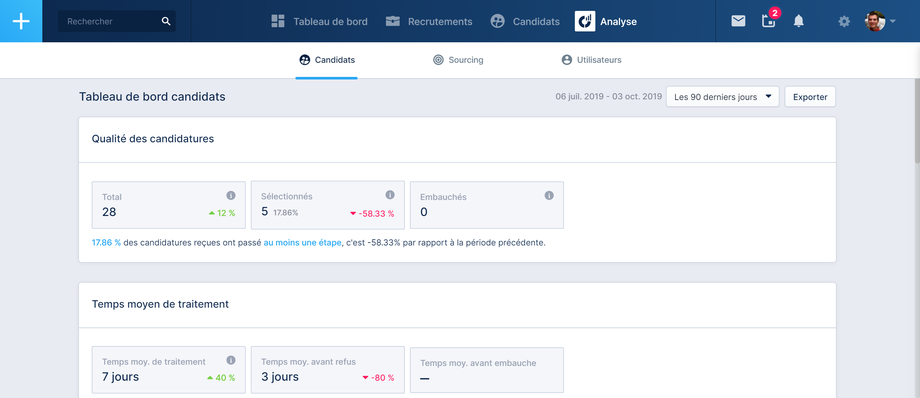Expand the user account dropdown arrow
The height and width of the screenshot is (398, 920).
892,22
